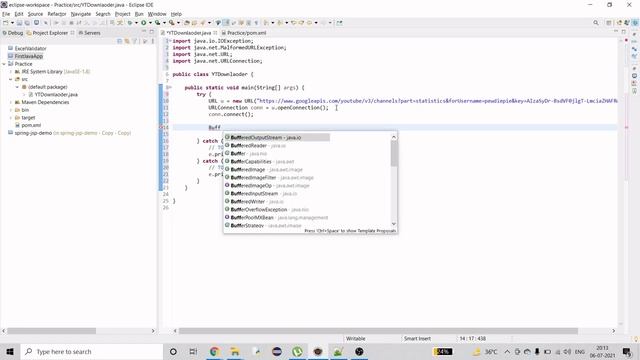Switch to the Servers view tab
This screenshot has height=360, width=640.
[89, 33]
